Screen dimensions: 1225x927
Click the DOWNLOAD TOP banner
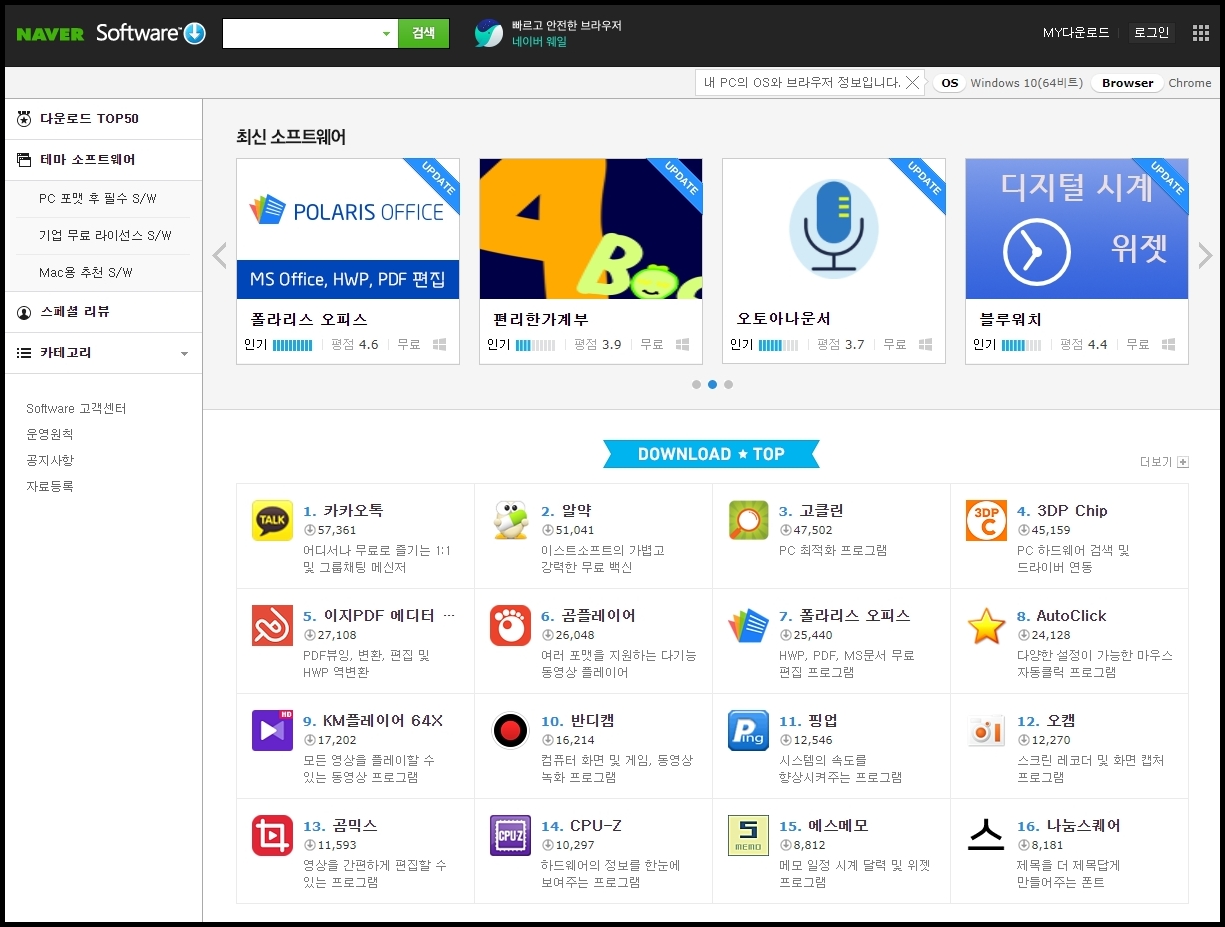[711, 454]
